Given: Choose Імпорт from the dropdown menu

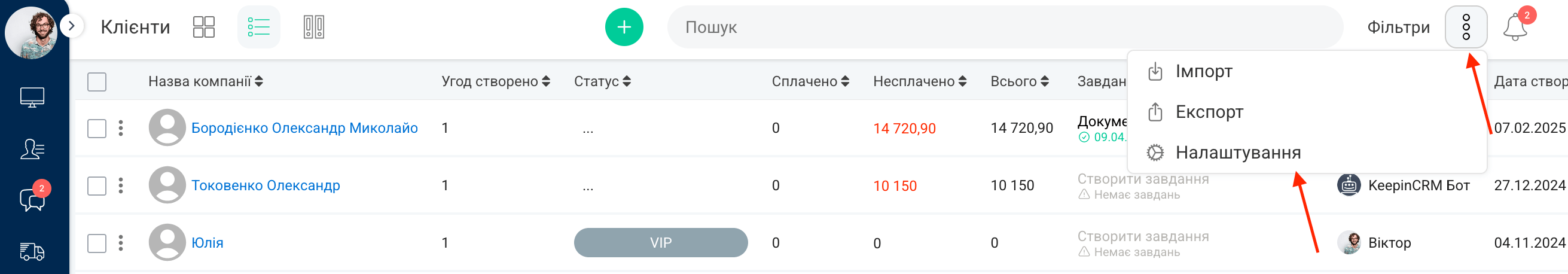Looking at the screenshot, I should pyautogui.click(x=1203, y=71).
